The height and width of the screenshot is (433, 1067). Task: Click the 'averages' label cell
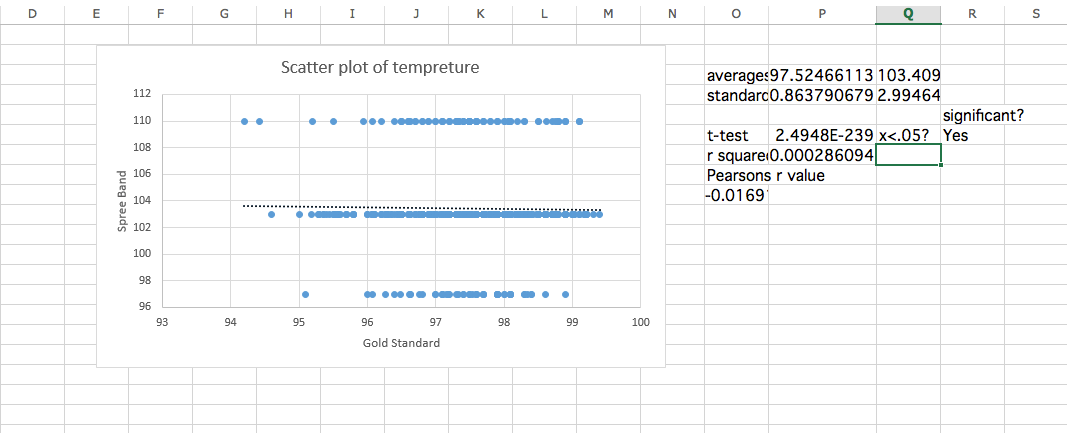pos(736,76)
